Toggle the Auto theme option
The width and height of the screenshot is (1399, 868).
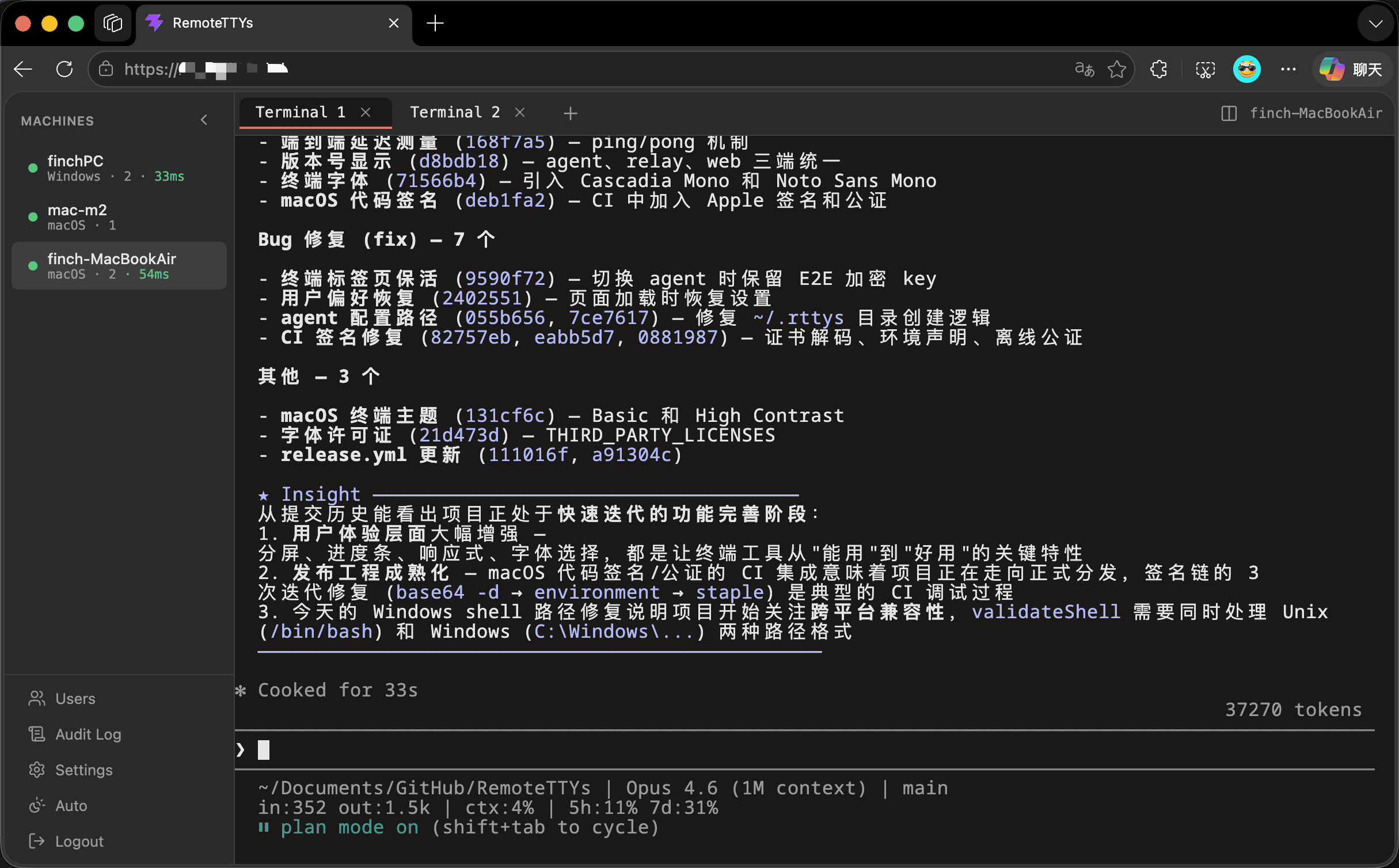58,806
